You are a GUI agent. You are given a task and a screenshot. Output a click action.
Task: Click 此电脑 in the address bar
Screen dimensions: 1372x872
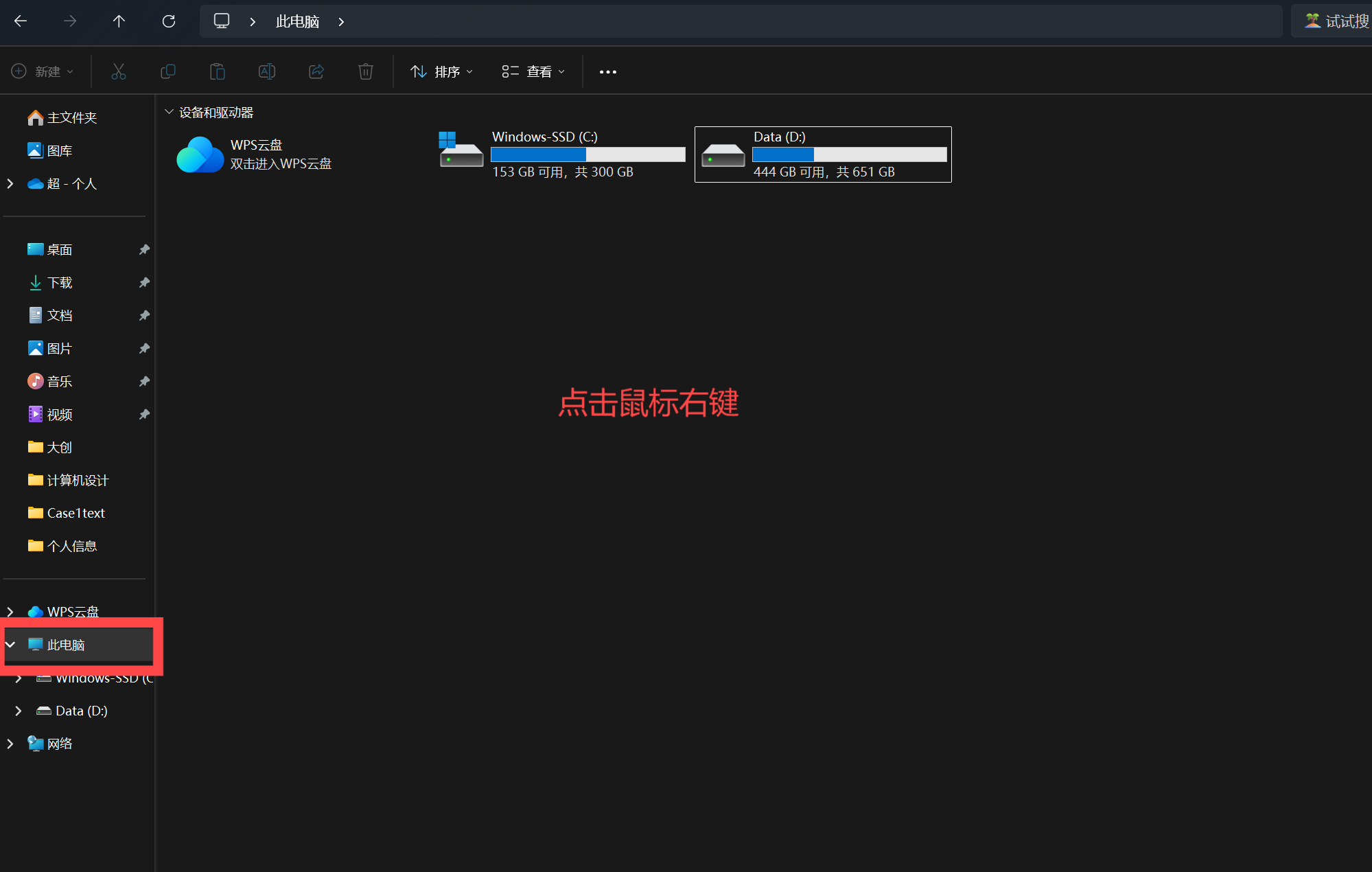point(297,21)
